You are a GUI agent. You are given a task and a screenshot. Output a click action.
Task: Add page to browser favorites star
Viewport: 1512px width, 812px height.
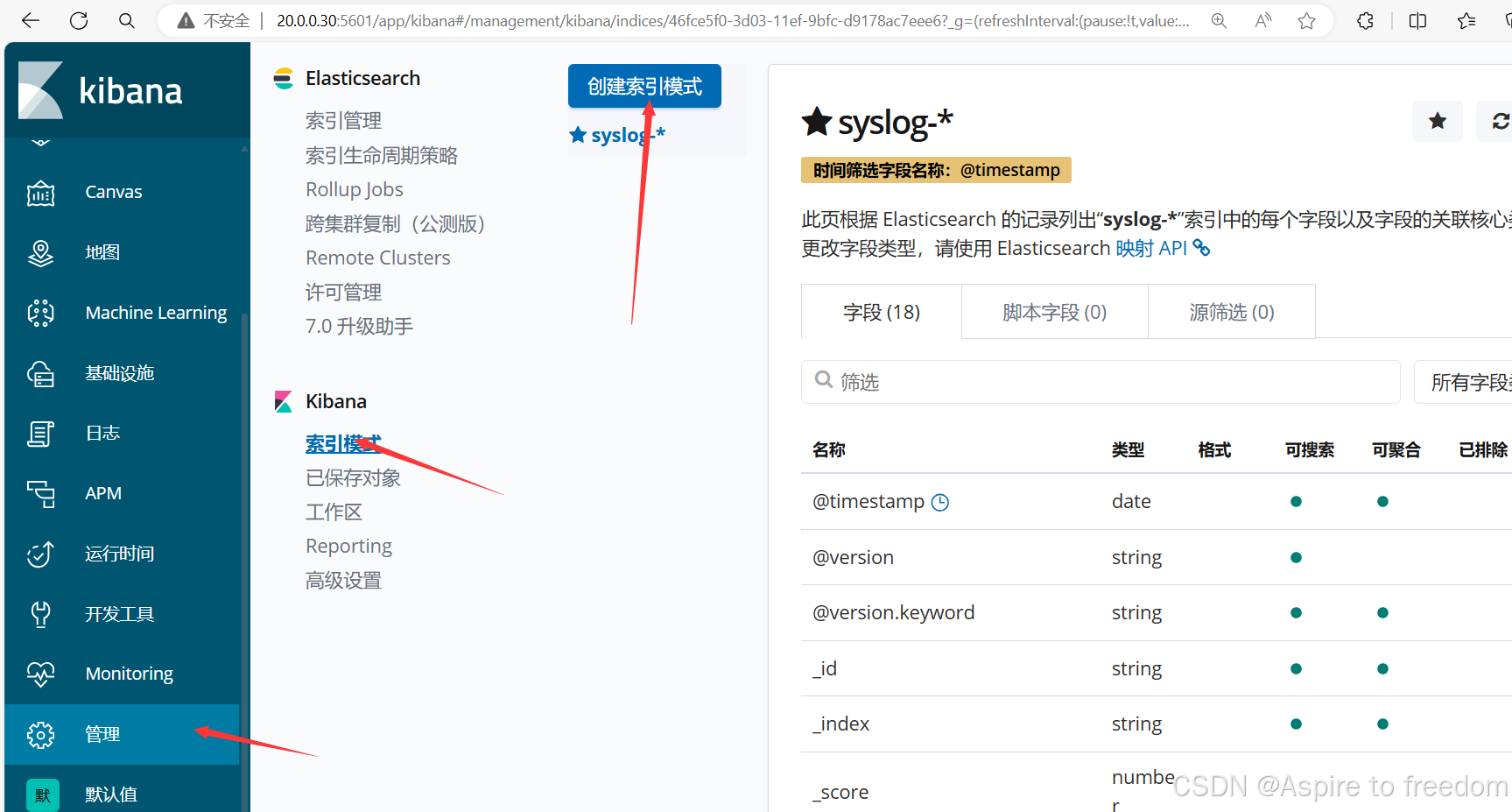pyautogui.click(x=1306, y=20)
